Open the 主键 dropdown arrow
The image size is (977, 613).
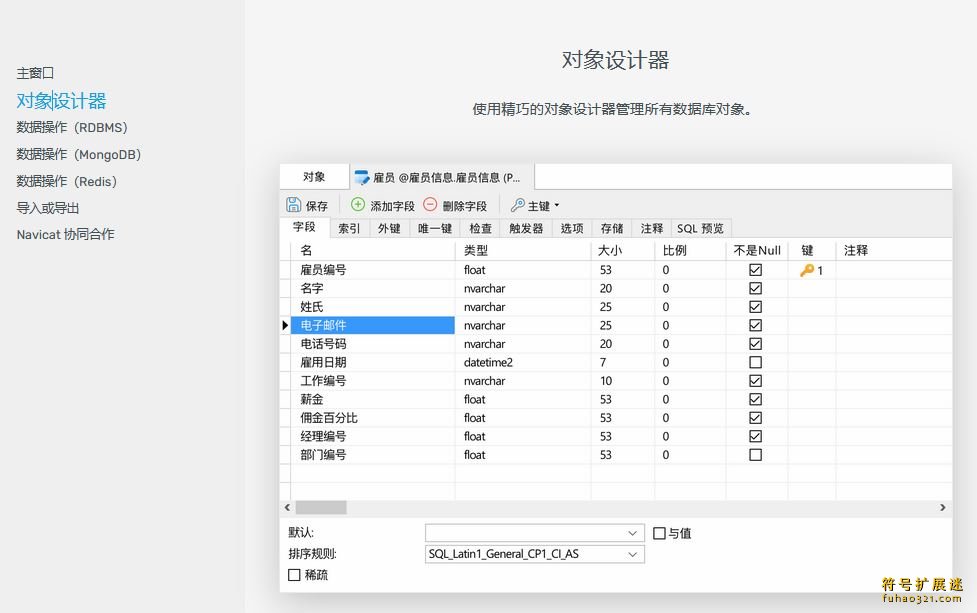pyautogui.click(x=557, y=205)
